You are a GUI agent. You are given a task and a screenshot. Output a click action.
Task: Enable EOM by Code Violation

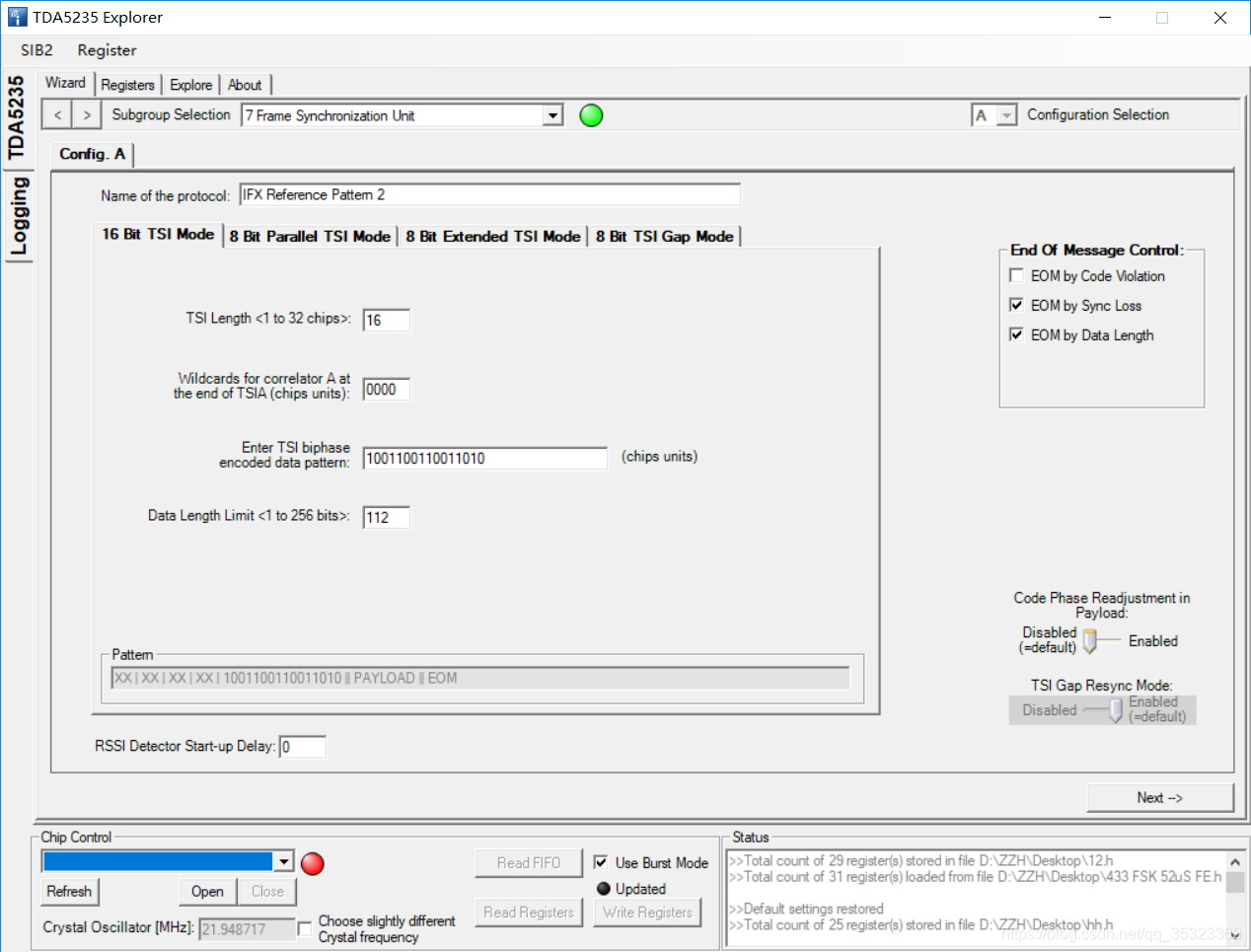pyautogui.click(x=1016, y=275)
